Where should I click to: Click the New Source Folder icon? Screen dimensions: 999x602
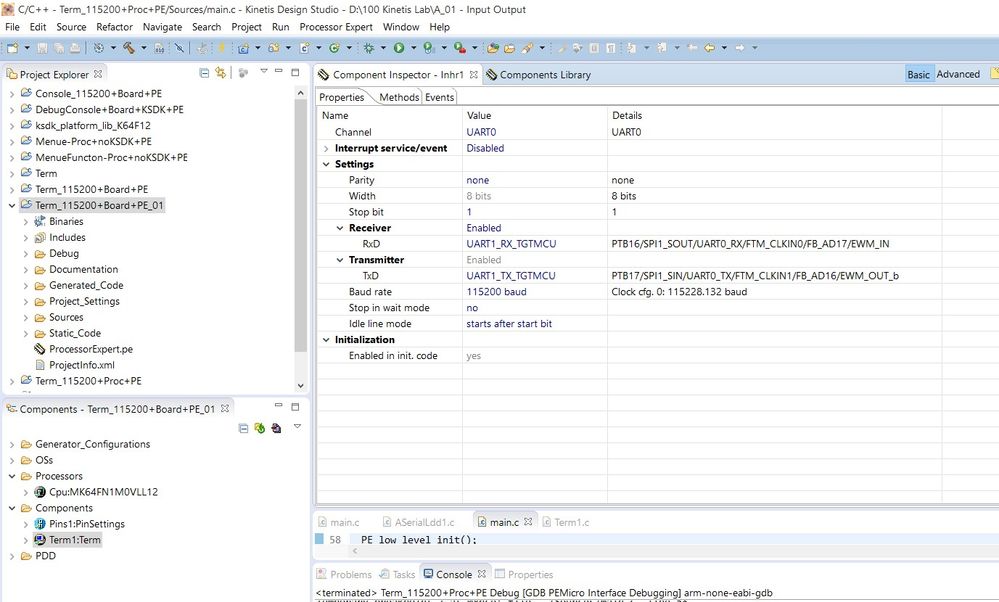point(274,48)
